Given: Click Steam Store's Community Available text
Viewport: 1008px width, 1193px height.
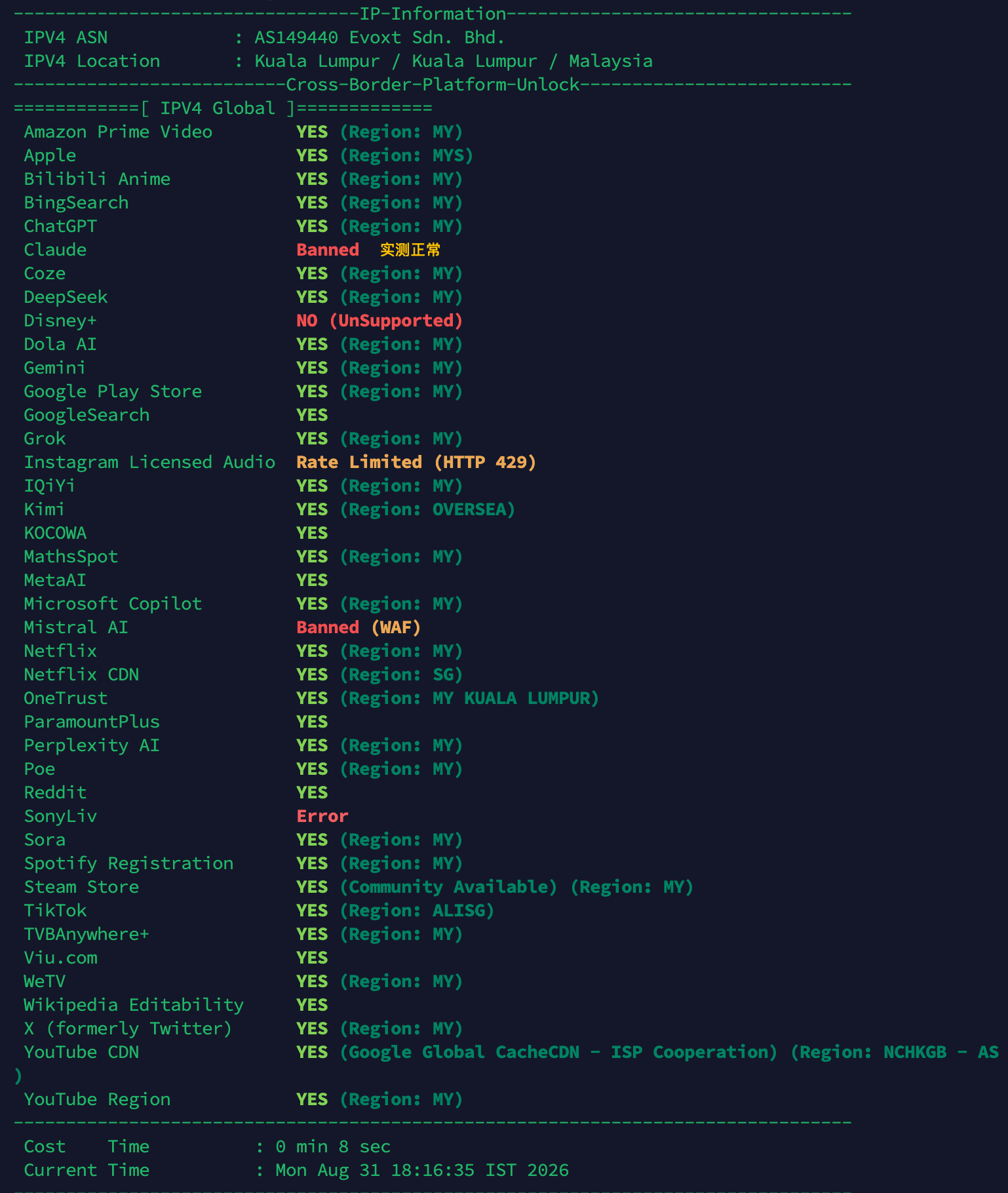Looking at the screenshot, I should 448,887.
